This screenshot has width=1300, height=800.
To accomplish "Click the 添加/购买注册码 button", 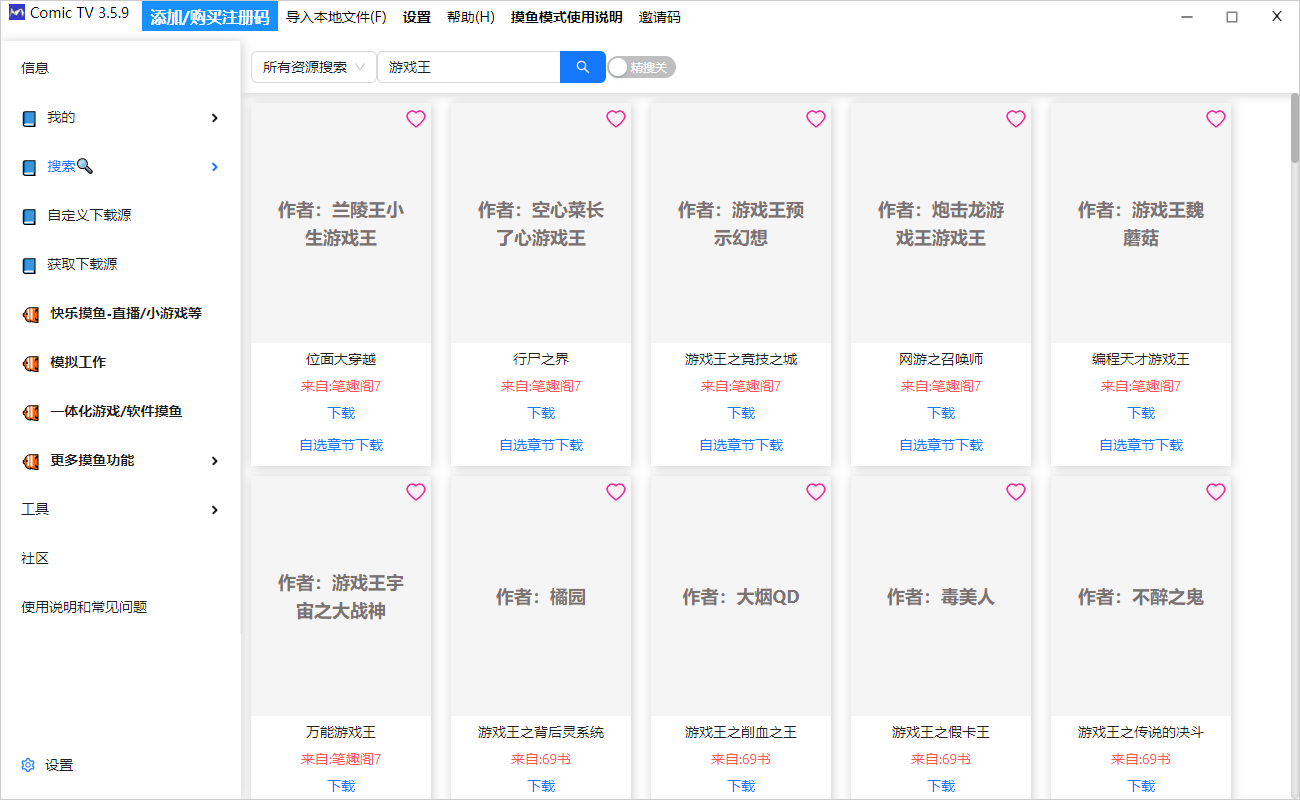I will tap(210, 17).
